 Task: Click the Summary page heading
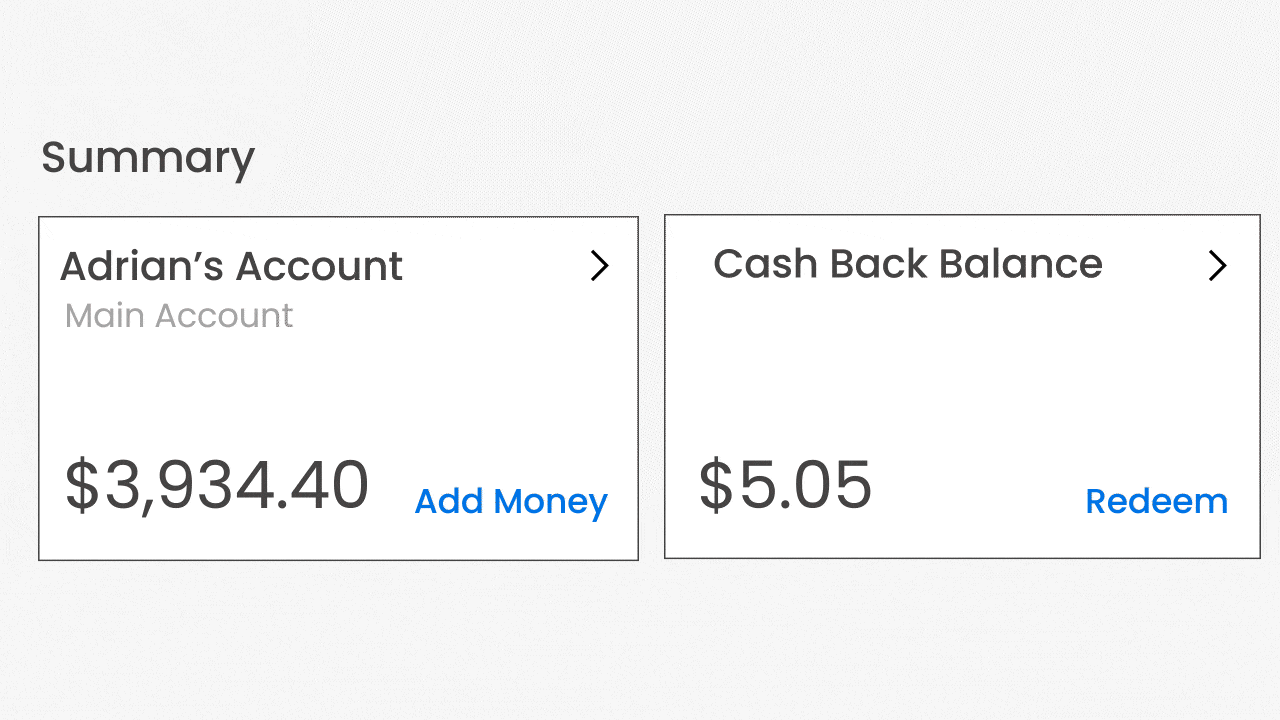pos(148,158)
